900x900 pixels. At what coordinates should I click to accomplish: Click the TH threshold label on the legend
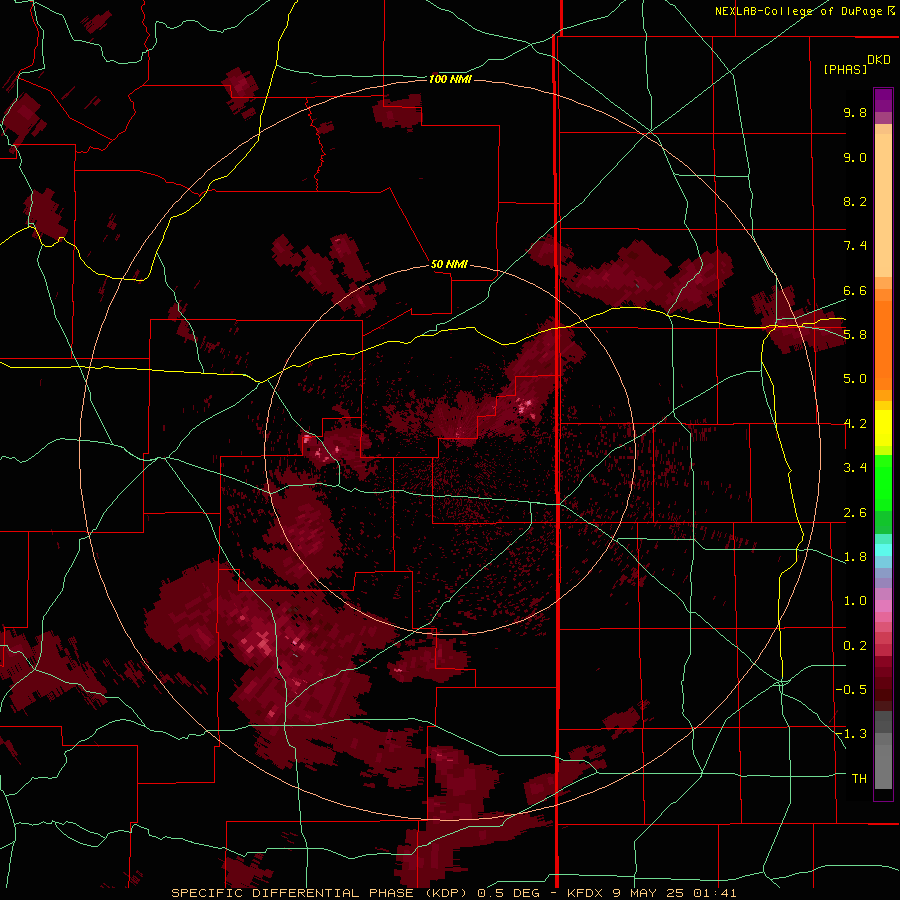[x=859, y=779]
